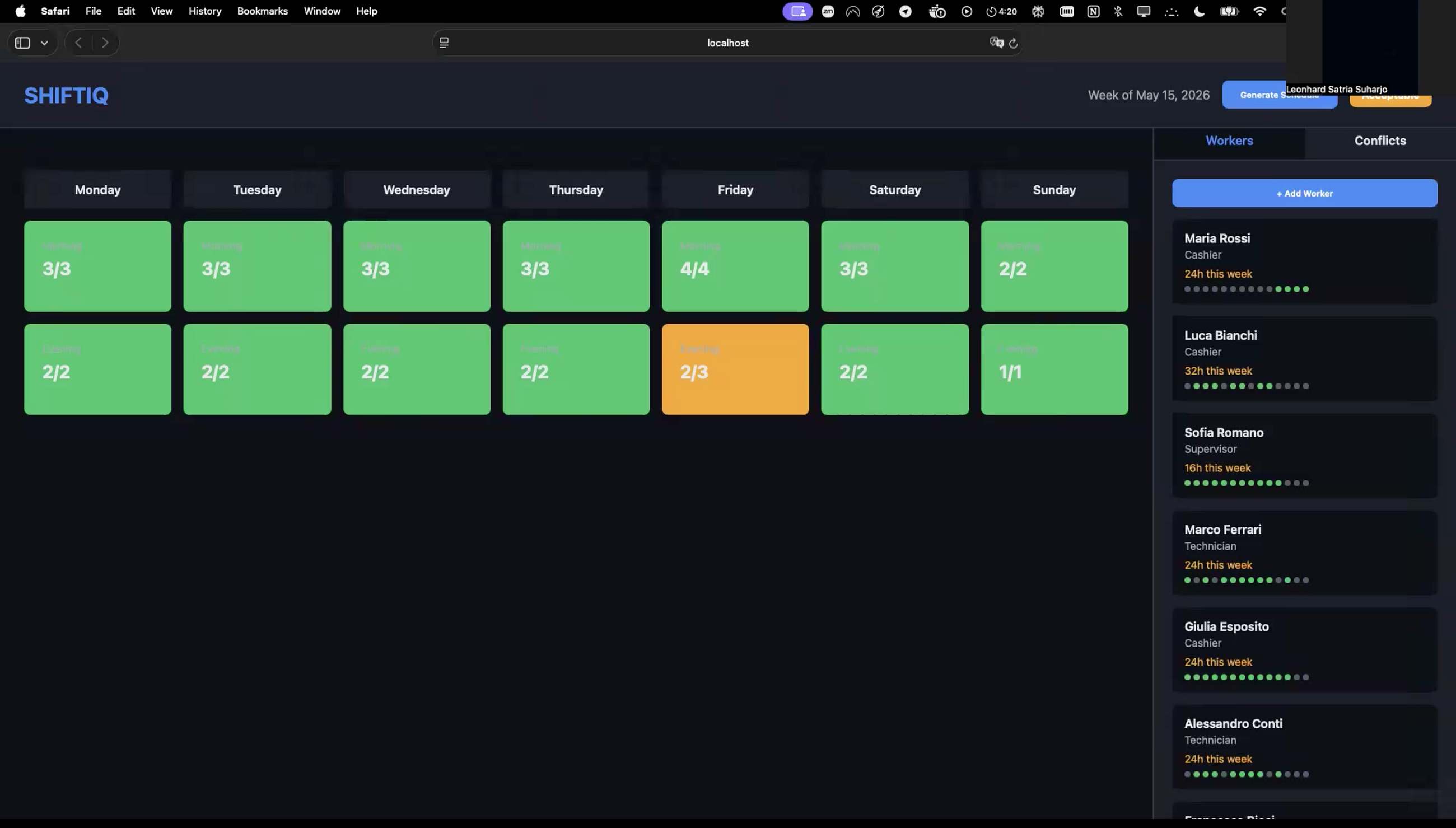Viewport: 1456px width, 828px height.
Task: Select the Giulia Esposito worker card
Action: [x=1304, y=650]
